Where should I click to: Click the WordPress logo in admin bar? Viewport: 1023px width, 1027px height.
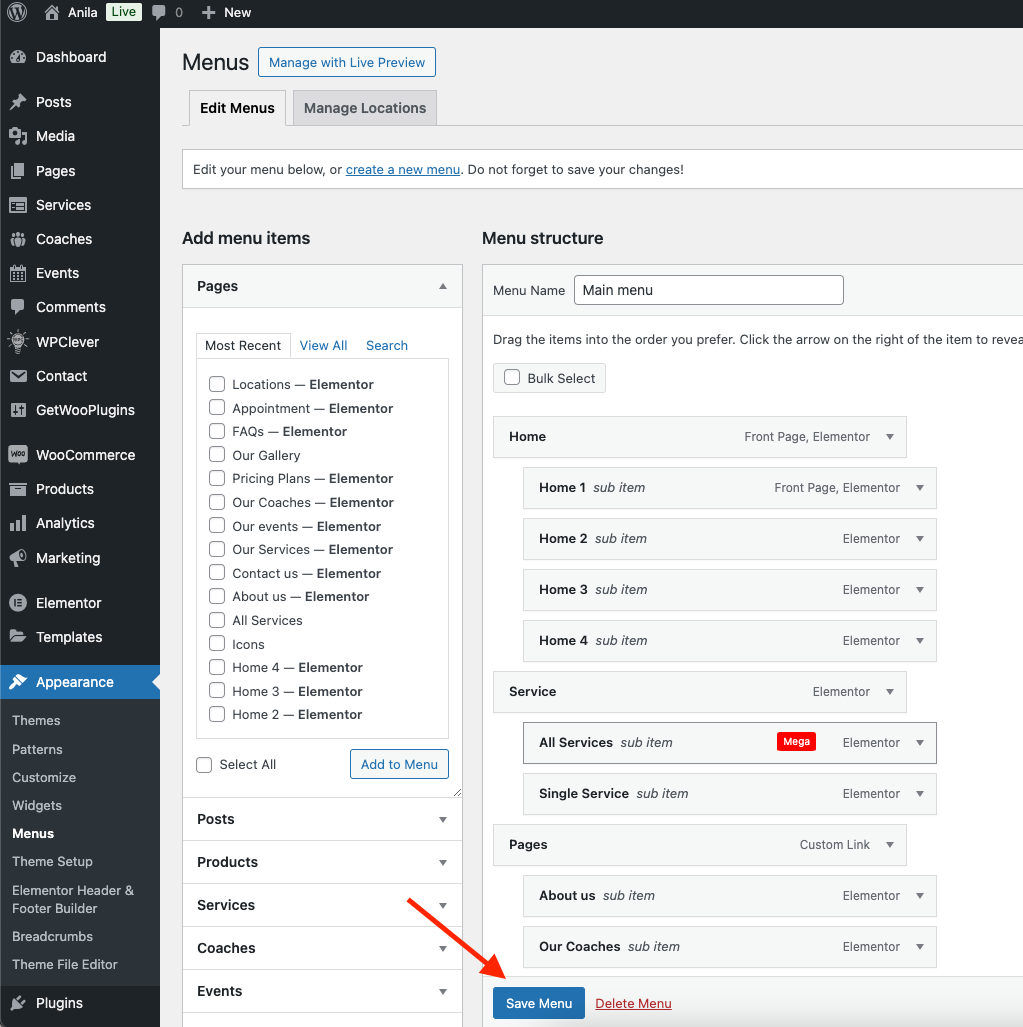click(x=17, y=13)
